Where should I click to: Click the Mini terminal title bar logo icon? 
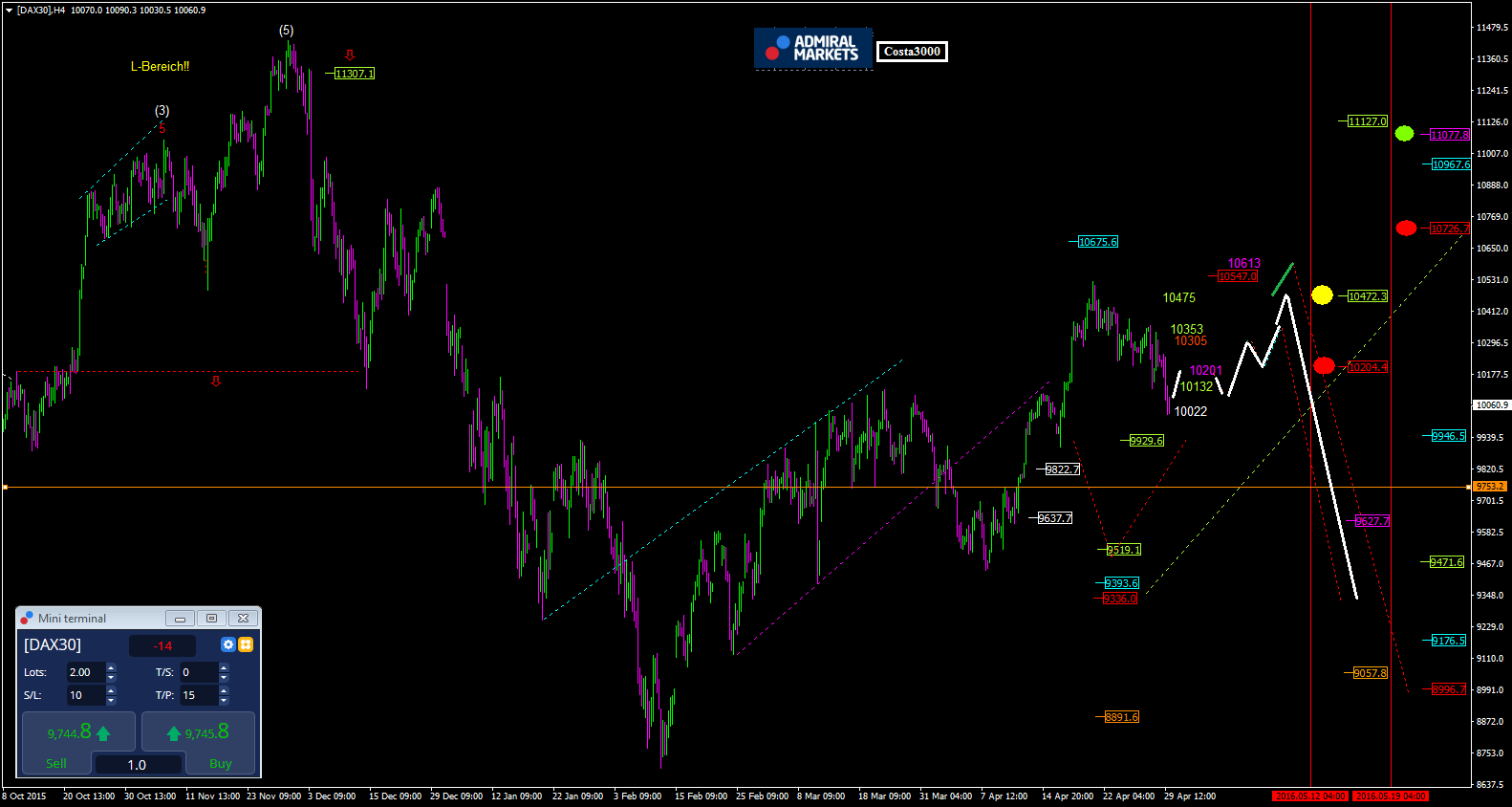[x=27, y=618]
